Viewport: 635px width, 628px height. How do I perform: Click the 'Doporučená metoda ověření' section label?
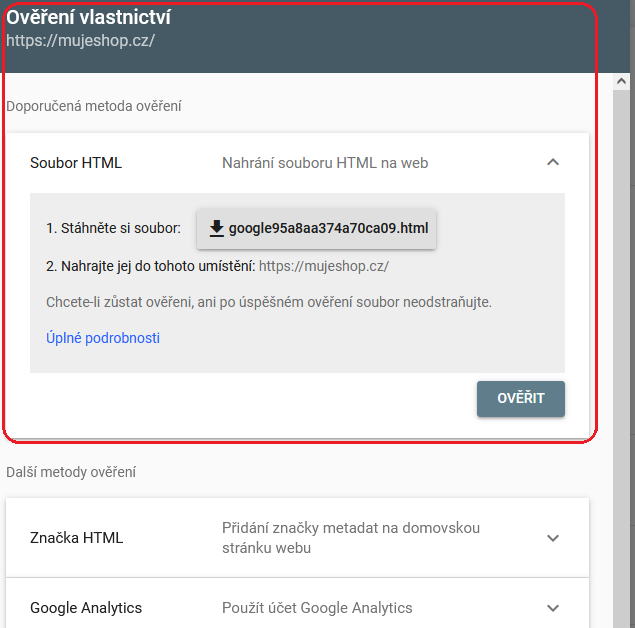click(x=94, y=105)
